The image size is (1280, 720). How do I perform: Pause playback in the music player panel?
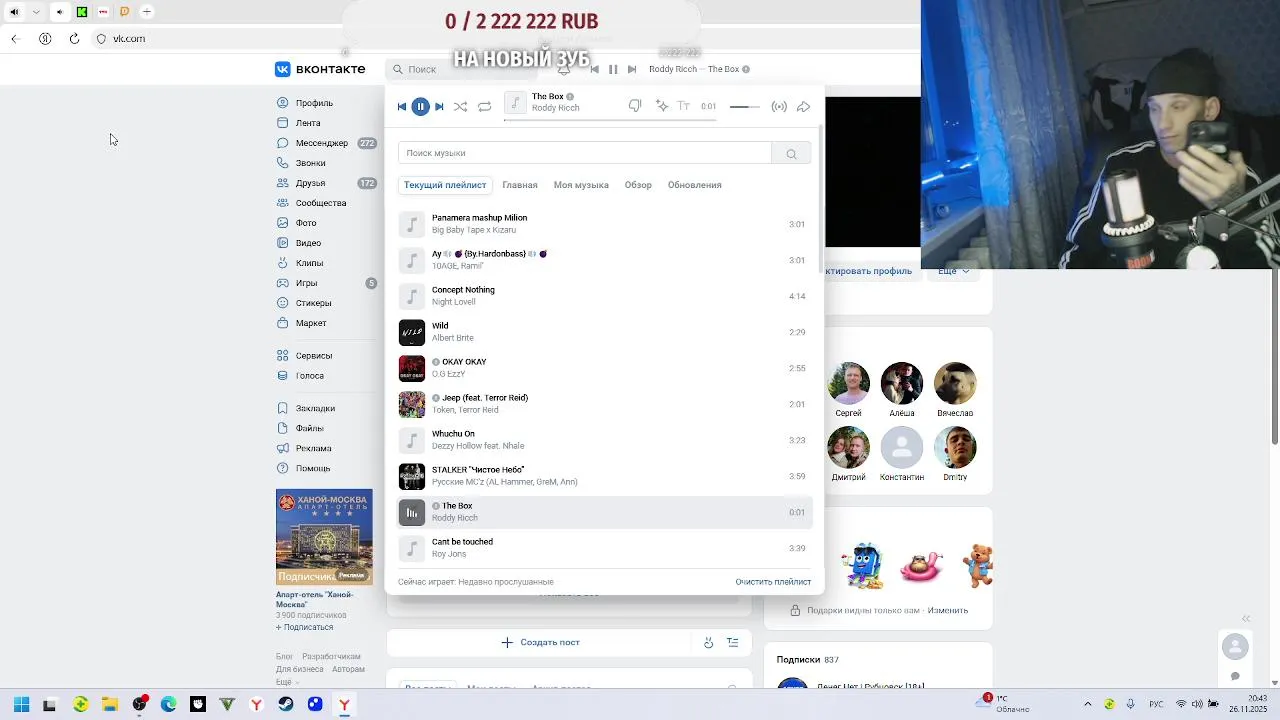coord(420,106)
